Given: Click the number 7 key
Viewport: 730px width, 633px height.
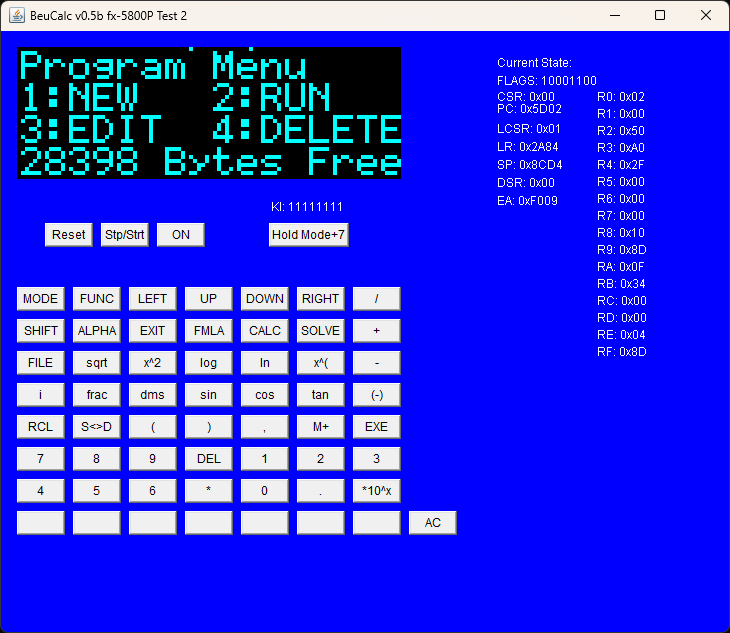Looking at the screenshot, I should (x=41, y=459).
